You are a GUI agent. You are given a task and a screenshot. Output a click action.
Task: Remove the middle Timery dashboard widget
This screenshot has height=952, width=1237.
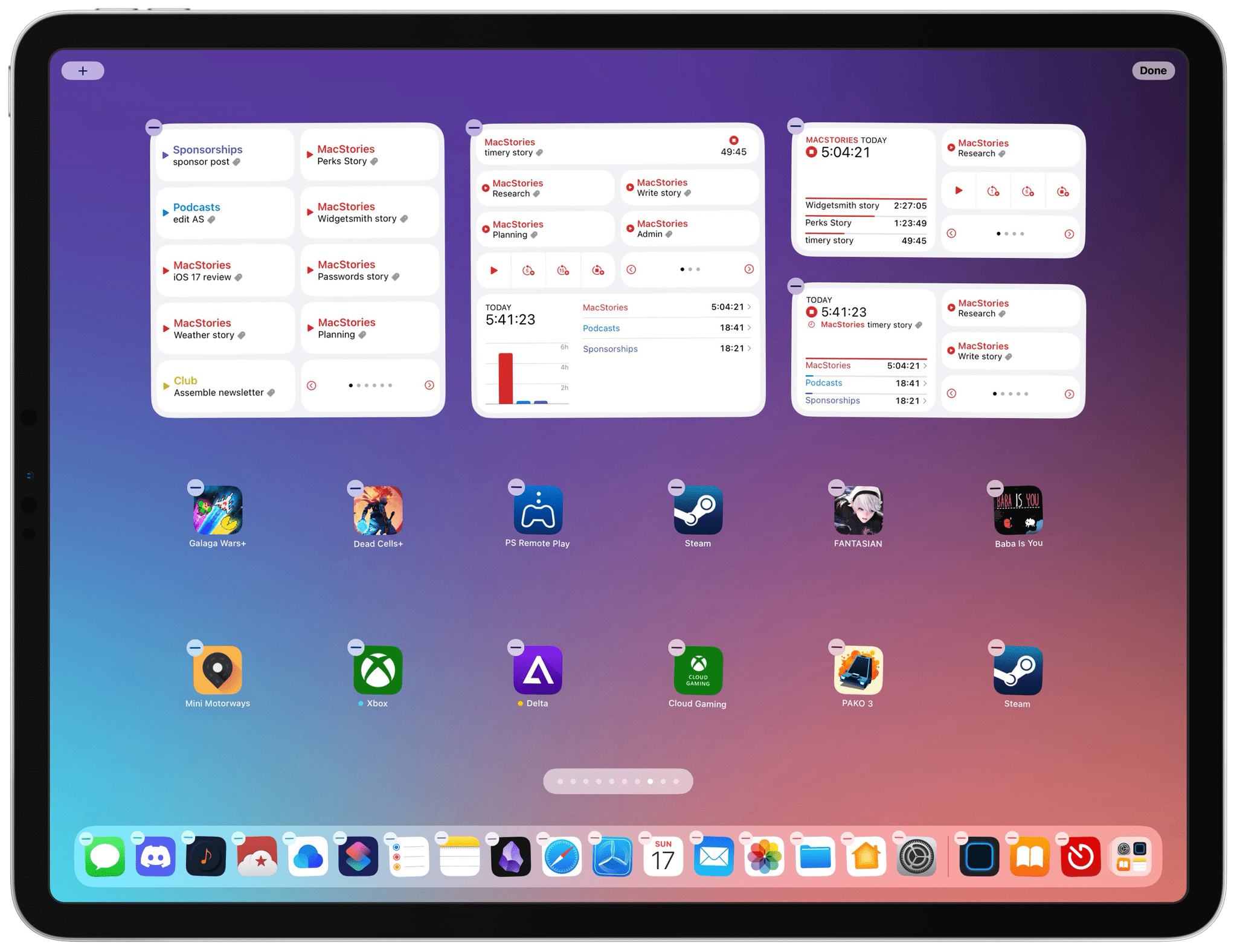click(x=474, y=127)
